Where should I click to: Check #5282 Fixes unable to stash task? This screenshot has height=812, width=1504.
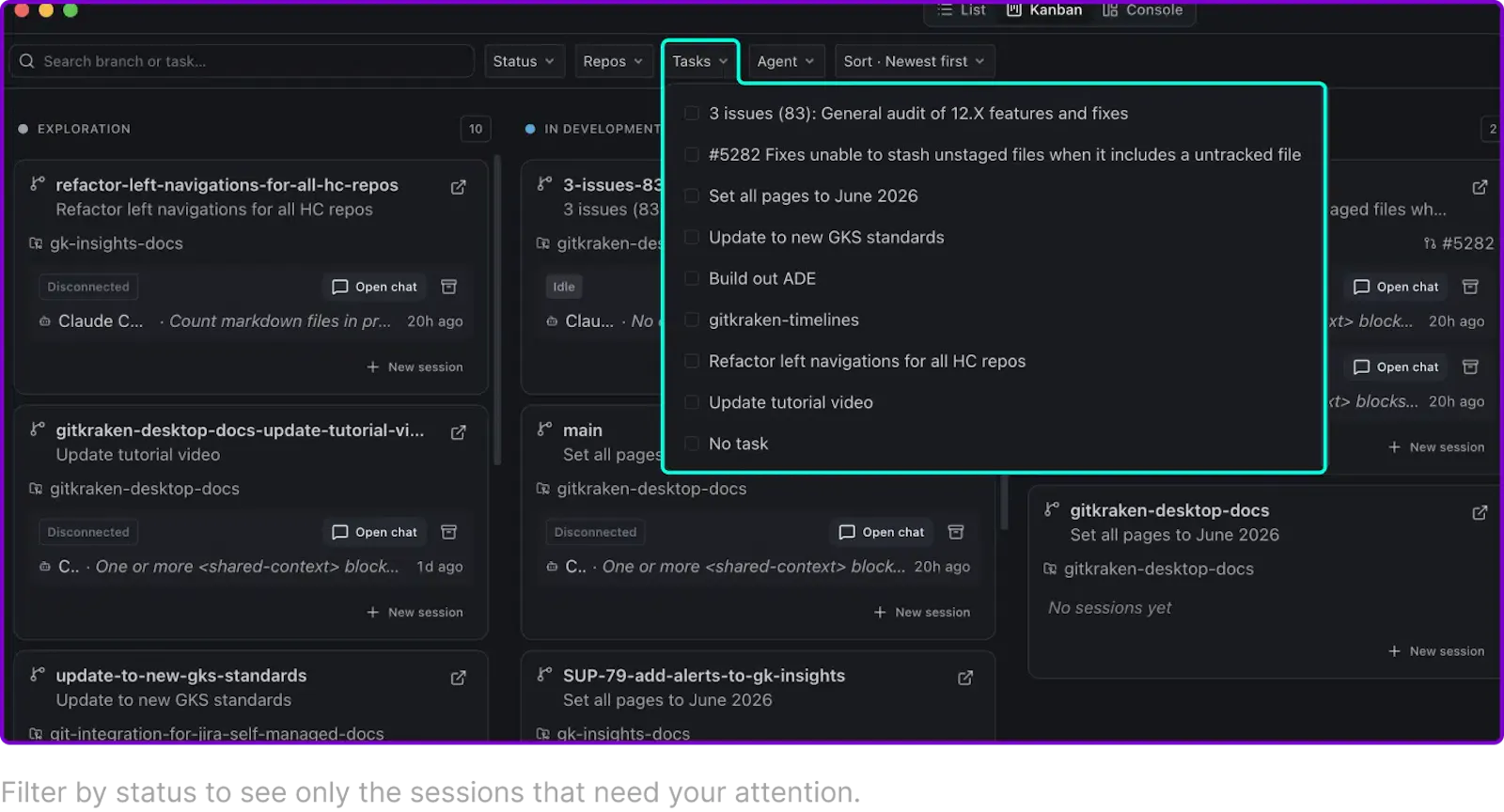tap(692, 155)
